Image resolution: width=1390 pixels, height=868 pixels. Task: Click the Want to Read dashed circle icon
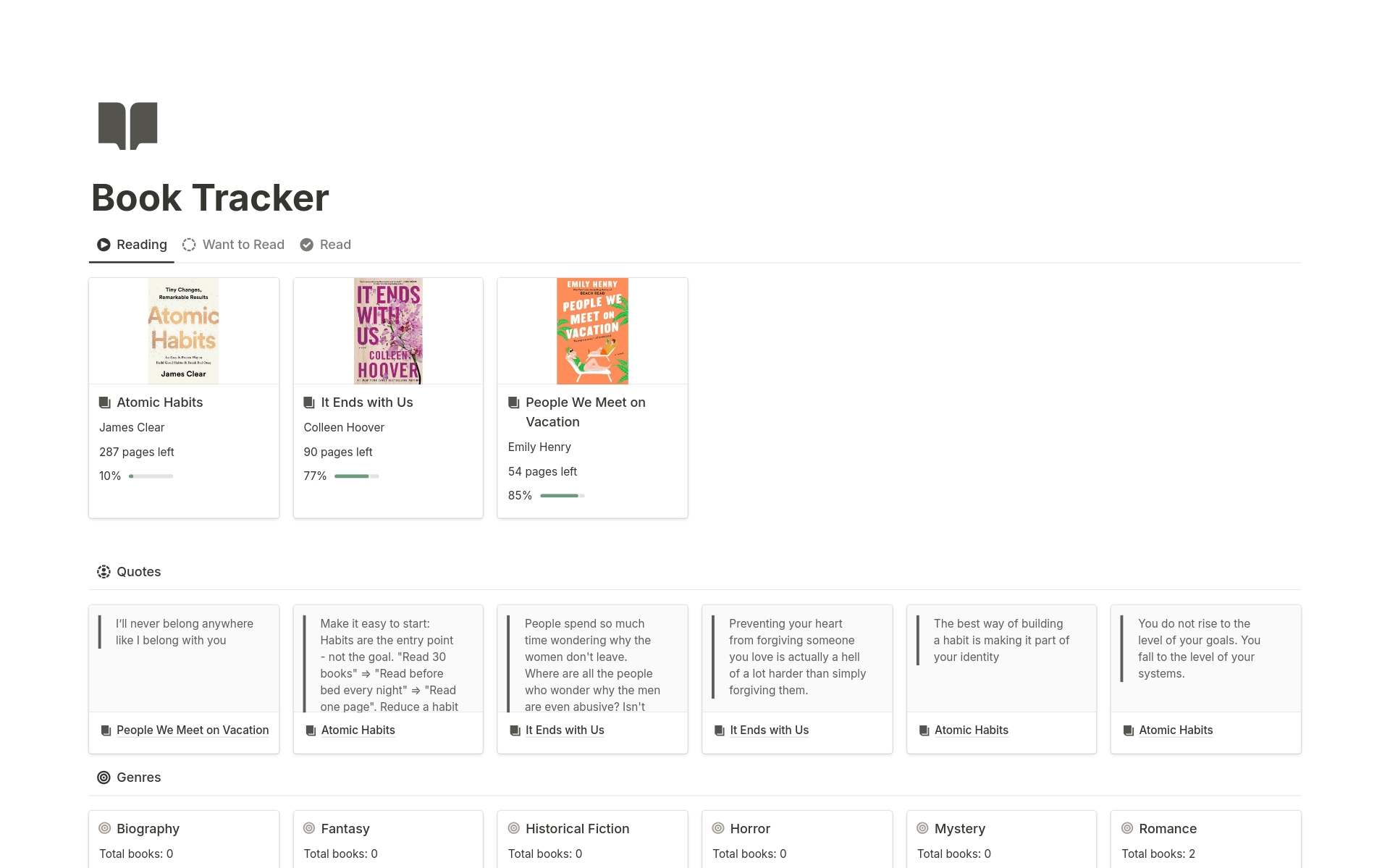click(x=189, y=245)
